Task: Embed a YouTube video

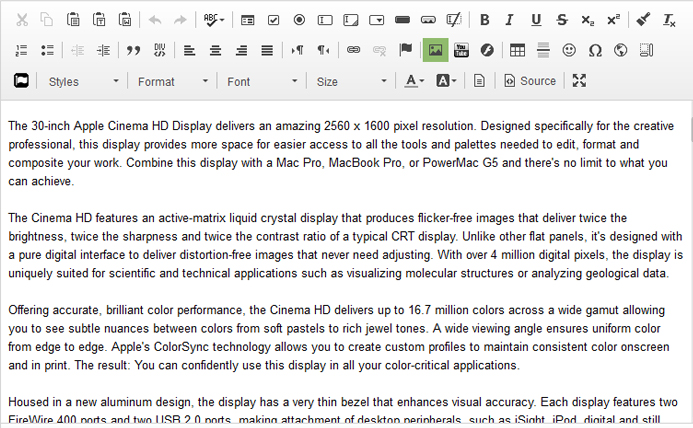Action: (x=461, y=50)
